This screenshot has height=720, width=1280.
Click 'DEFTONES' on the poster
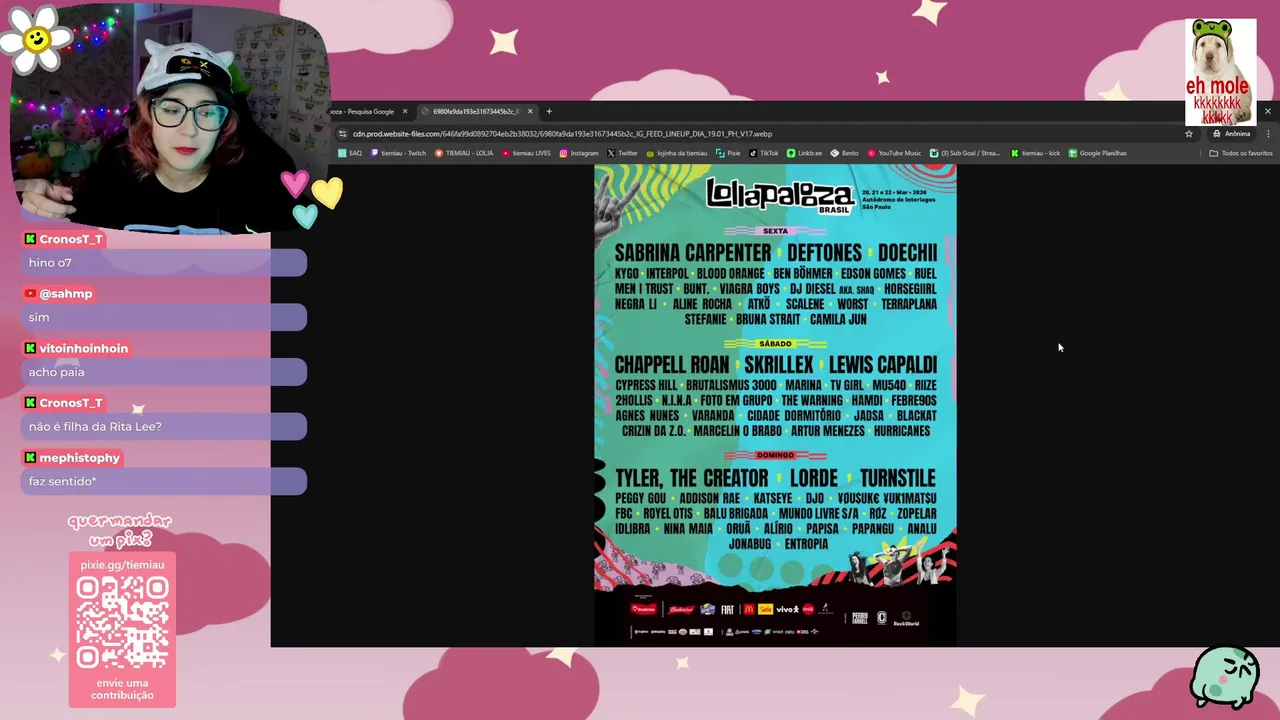pyautogui.click(x=824, y=253)
